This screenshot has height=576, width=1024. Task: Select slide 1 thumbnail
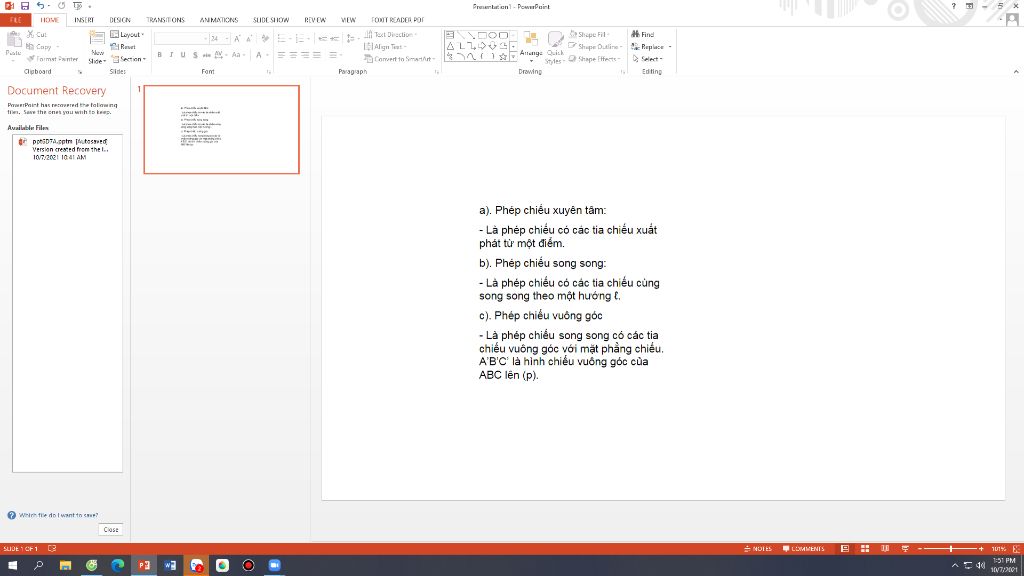click(221, 129)
